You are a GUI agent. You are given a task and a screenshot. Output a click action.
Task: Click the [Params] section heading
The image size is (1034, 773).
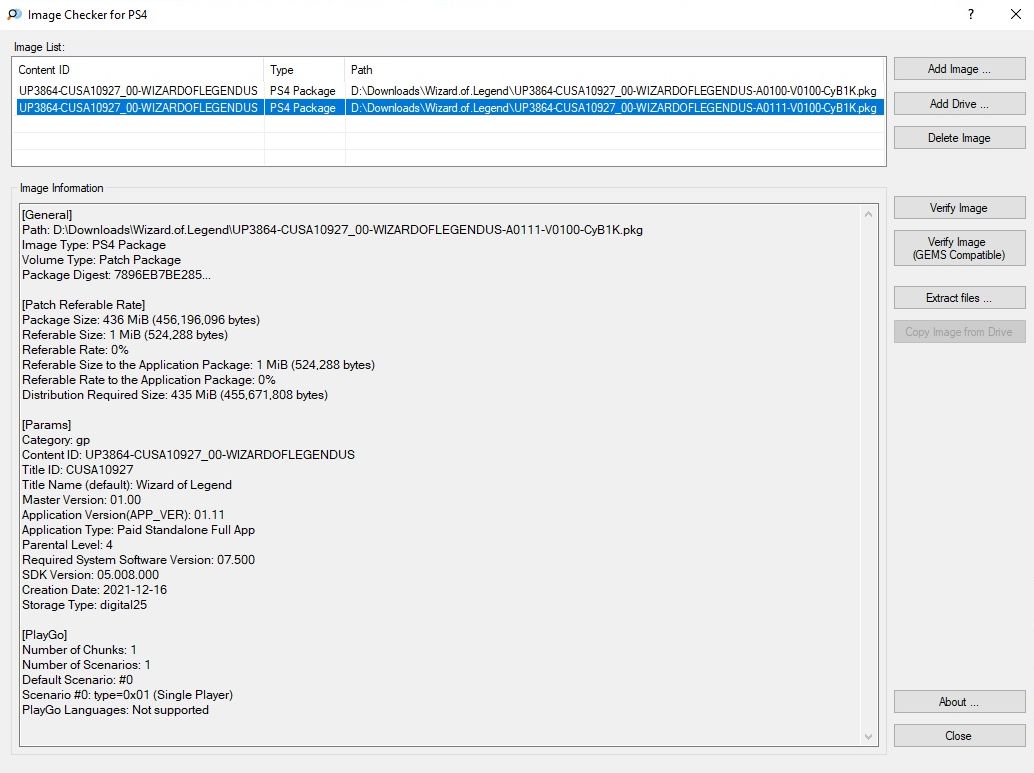[47, 425]
